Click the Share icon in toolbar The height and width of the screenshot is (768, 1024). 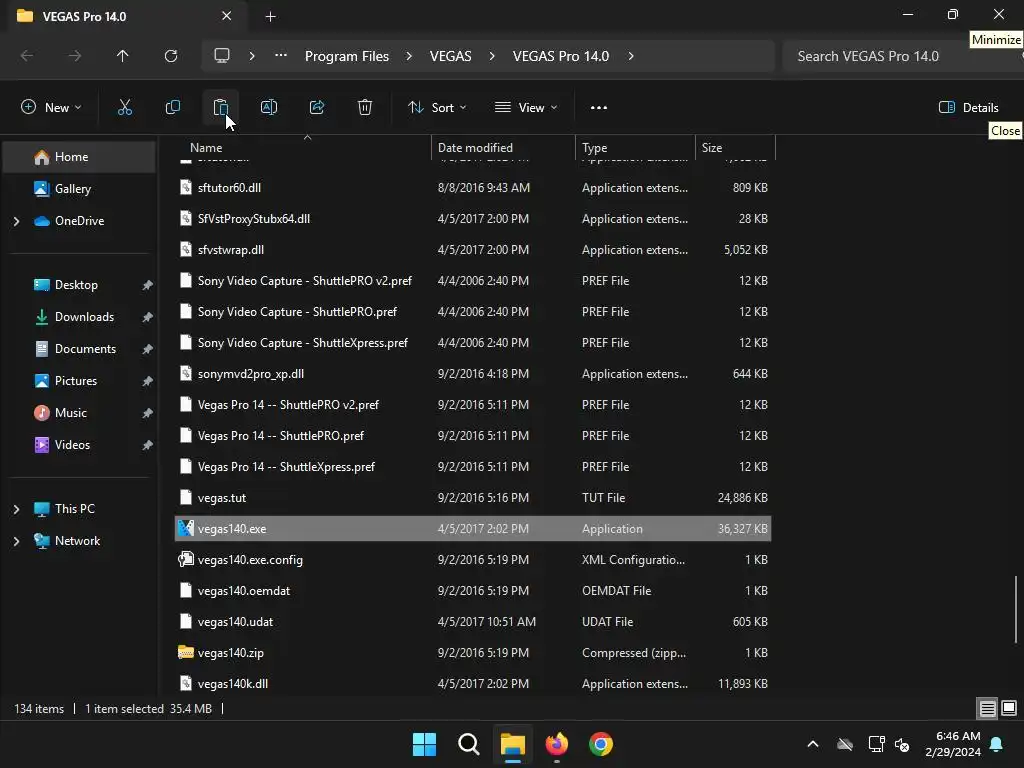(x=317, y=108)
